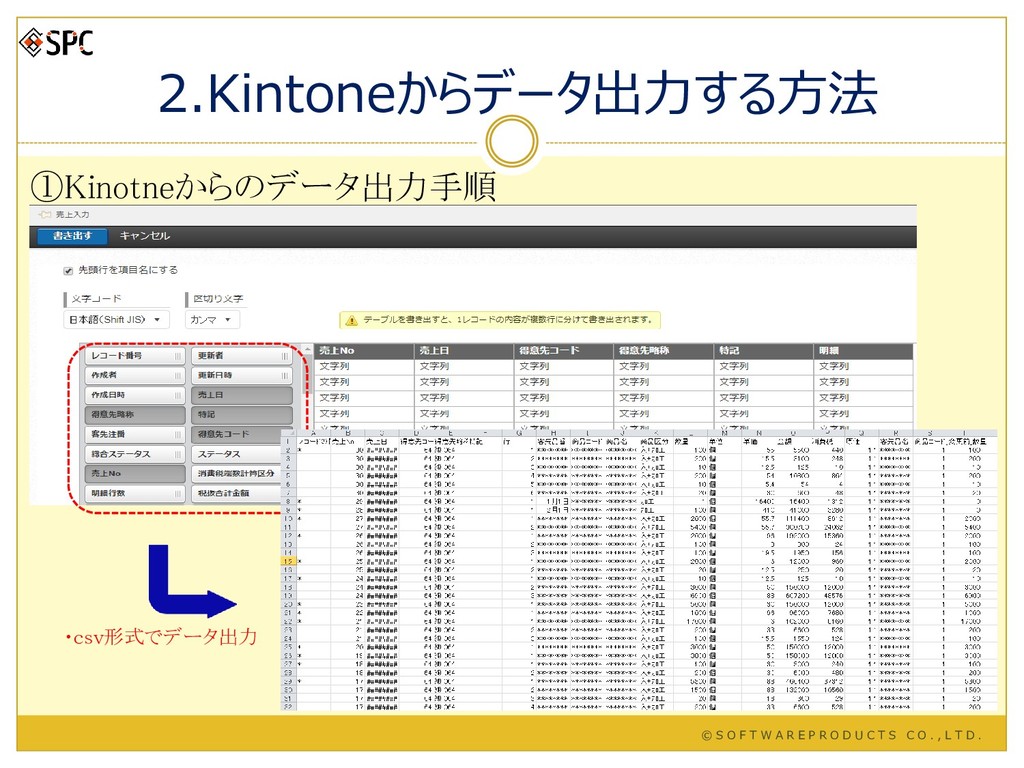Select the 消費税端数計算区分 field chip
Image resolution: width=1024 pixels, height=768 pixels.
point(237,473)
